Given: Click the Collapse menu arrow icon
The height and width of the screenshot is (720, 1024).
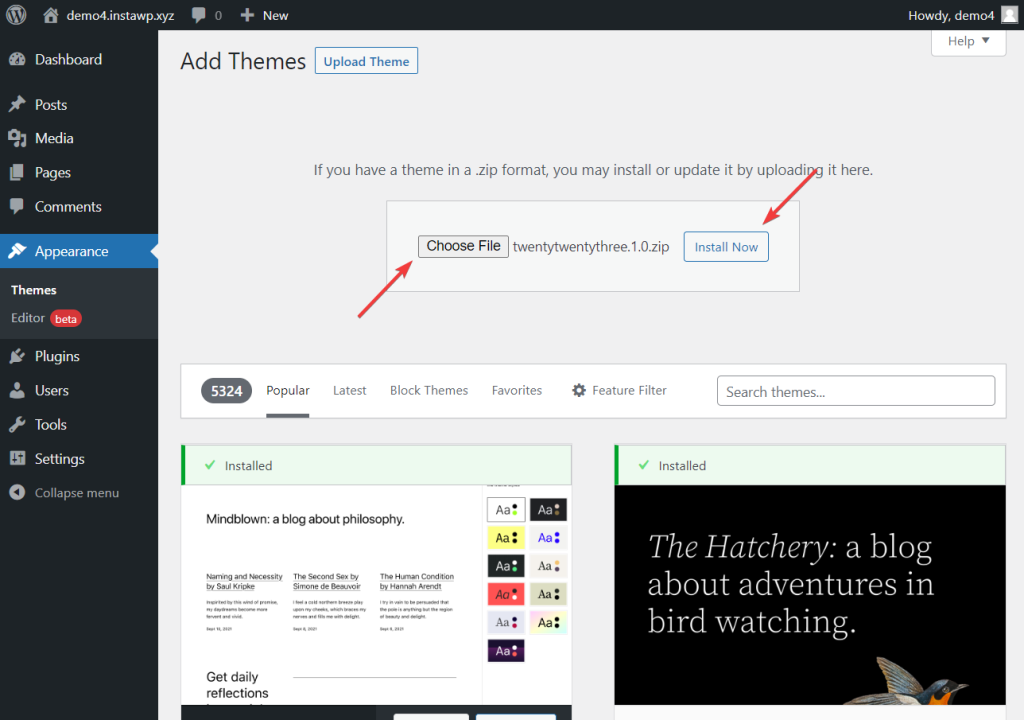Looking at the screenshot, I should [x=18, y=493].
